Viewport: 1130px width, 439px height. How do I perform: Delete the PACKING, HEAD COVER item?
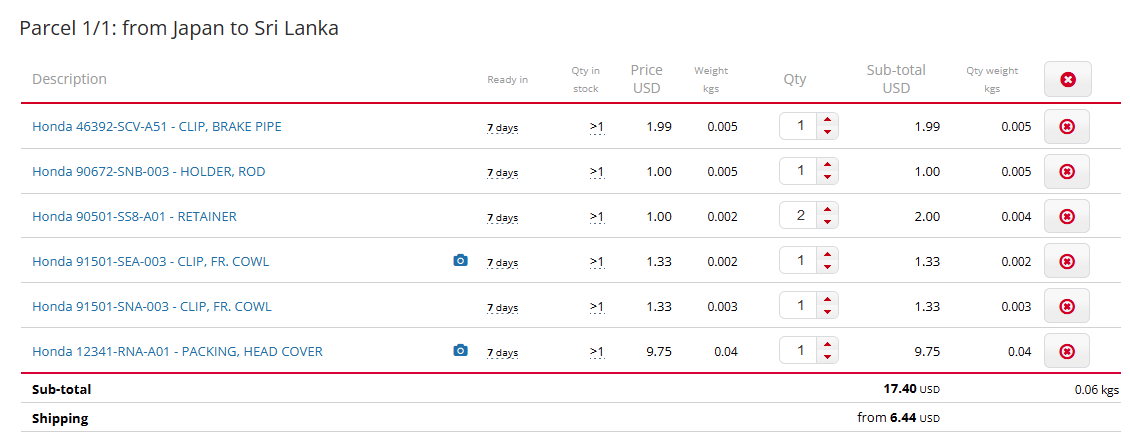(x=1067, y=351)
